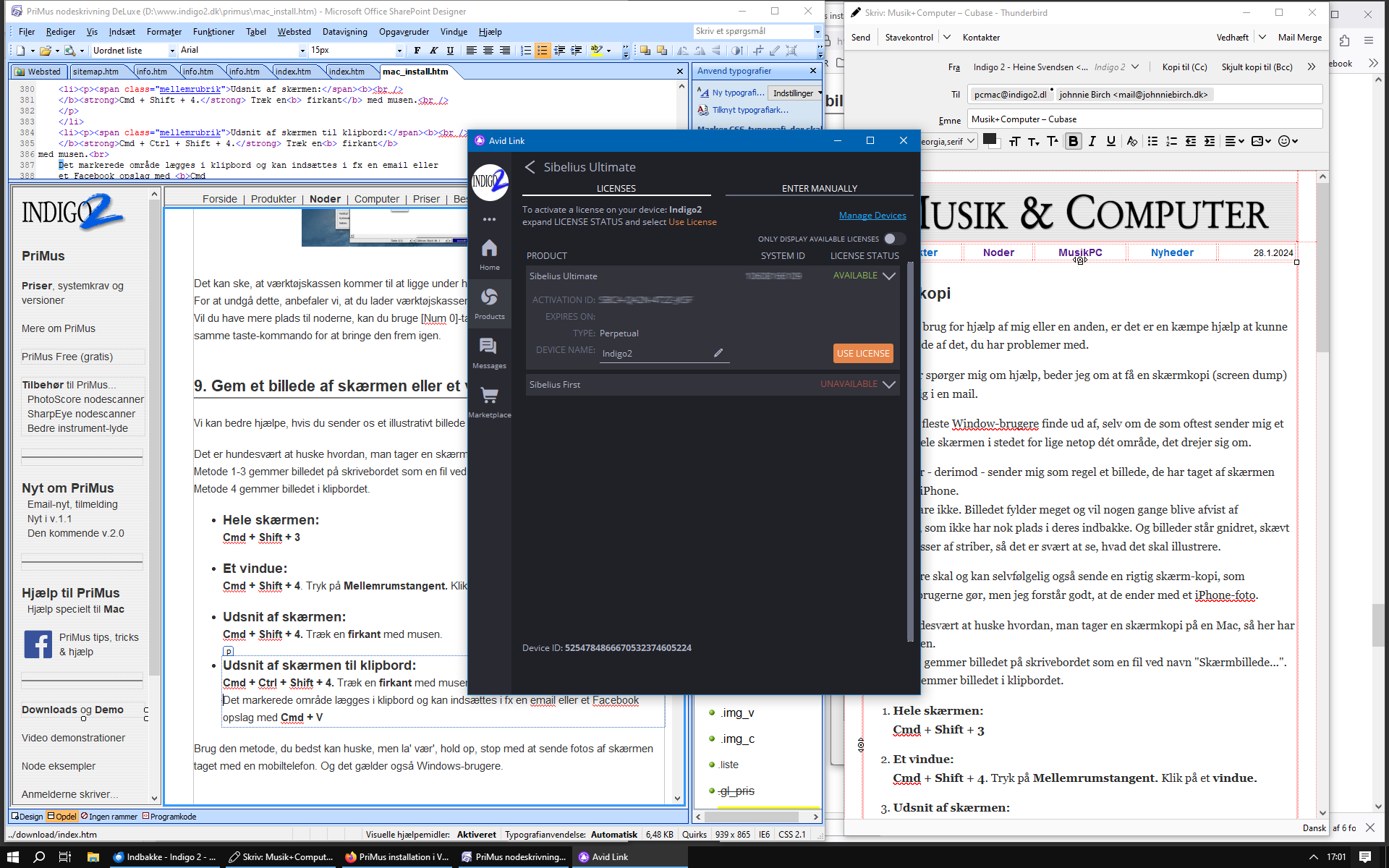Click the Indigo2 profile avatar in Avid Link

[489, 182]
